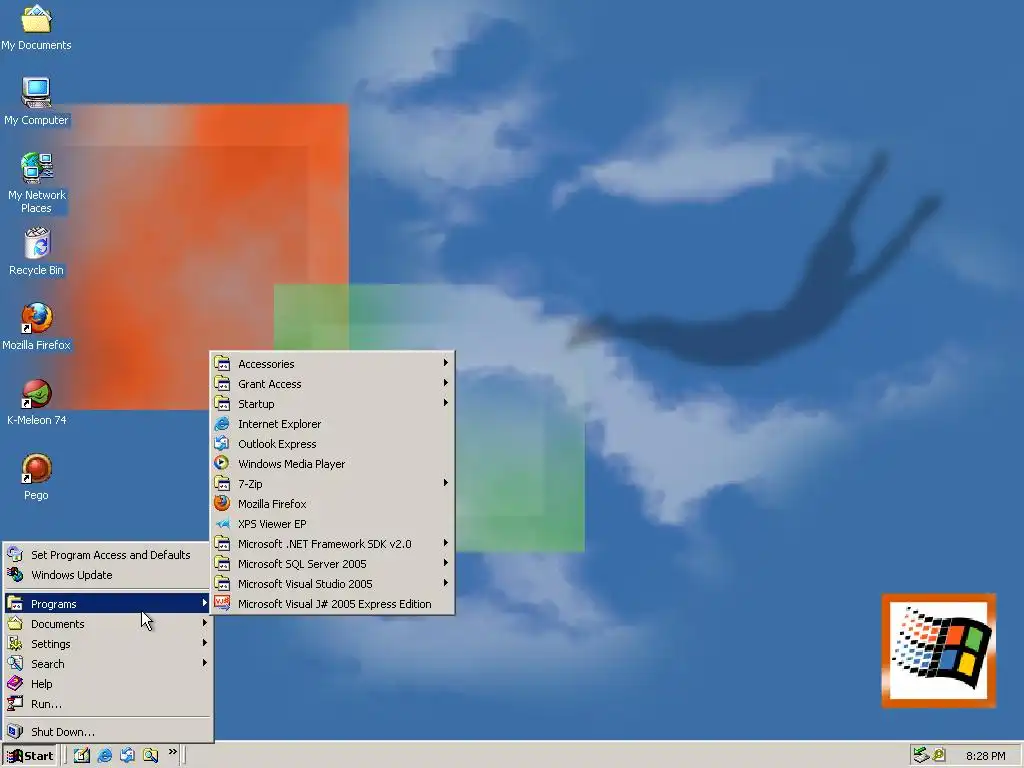Click the search quick launch icon
Image resolution: width=1024 pixels, height=768 pixels.
coord(150,756)
